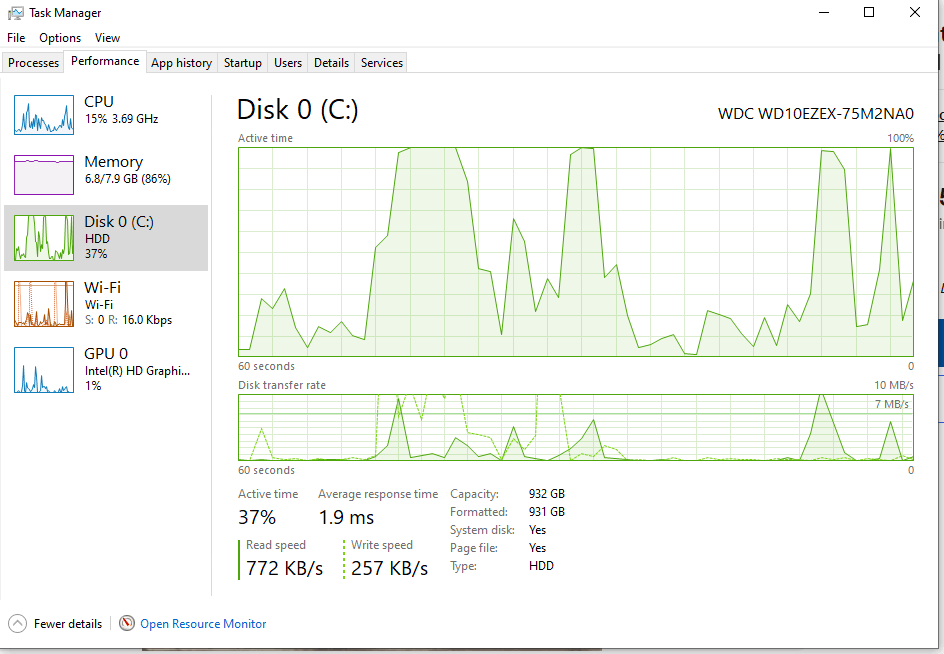Click the Intel(R) HD Graphics GPU entry
Image resolution: width=944 pixels, height=654 pixels.
pos(137,369)
